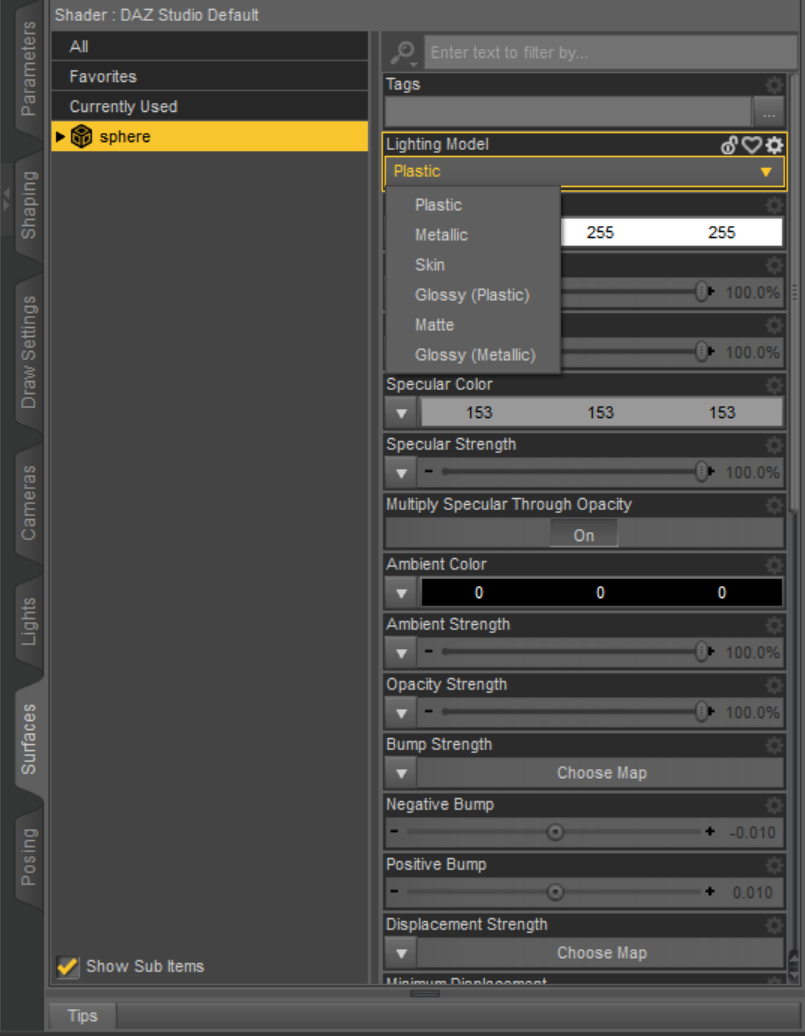Image resolution: width=805 pixels, height=1036 pixels.
Task: Click Specular Strength minus icon
Action: click(429, 471)
